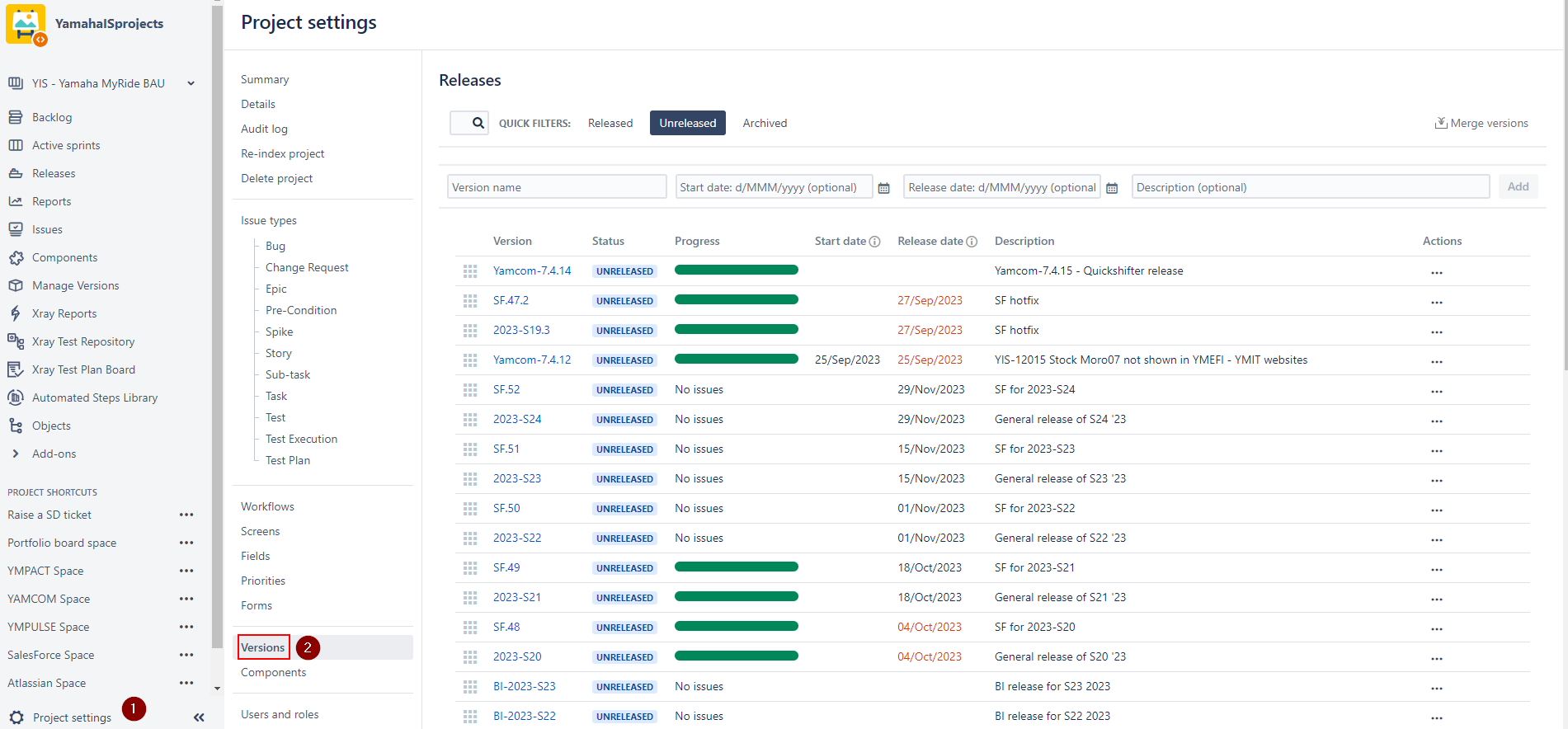Toggle the Unreleased quick filter
Viewport: 1568px width, 729px height.
pos(688,123)
